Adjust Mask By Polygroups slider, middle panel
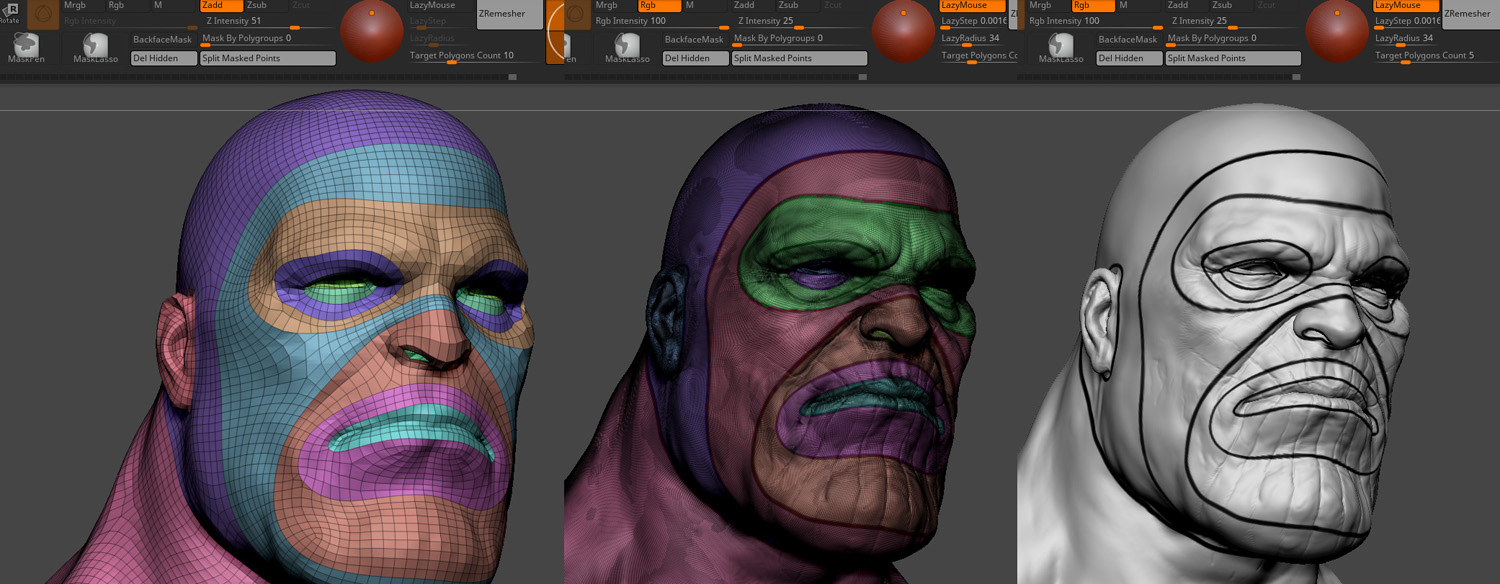 (x=800, y=39)
